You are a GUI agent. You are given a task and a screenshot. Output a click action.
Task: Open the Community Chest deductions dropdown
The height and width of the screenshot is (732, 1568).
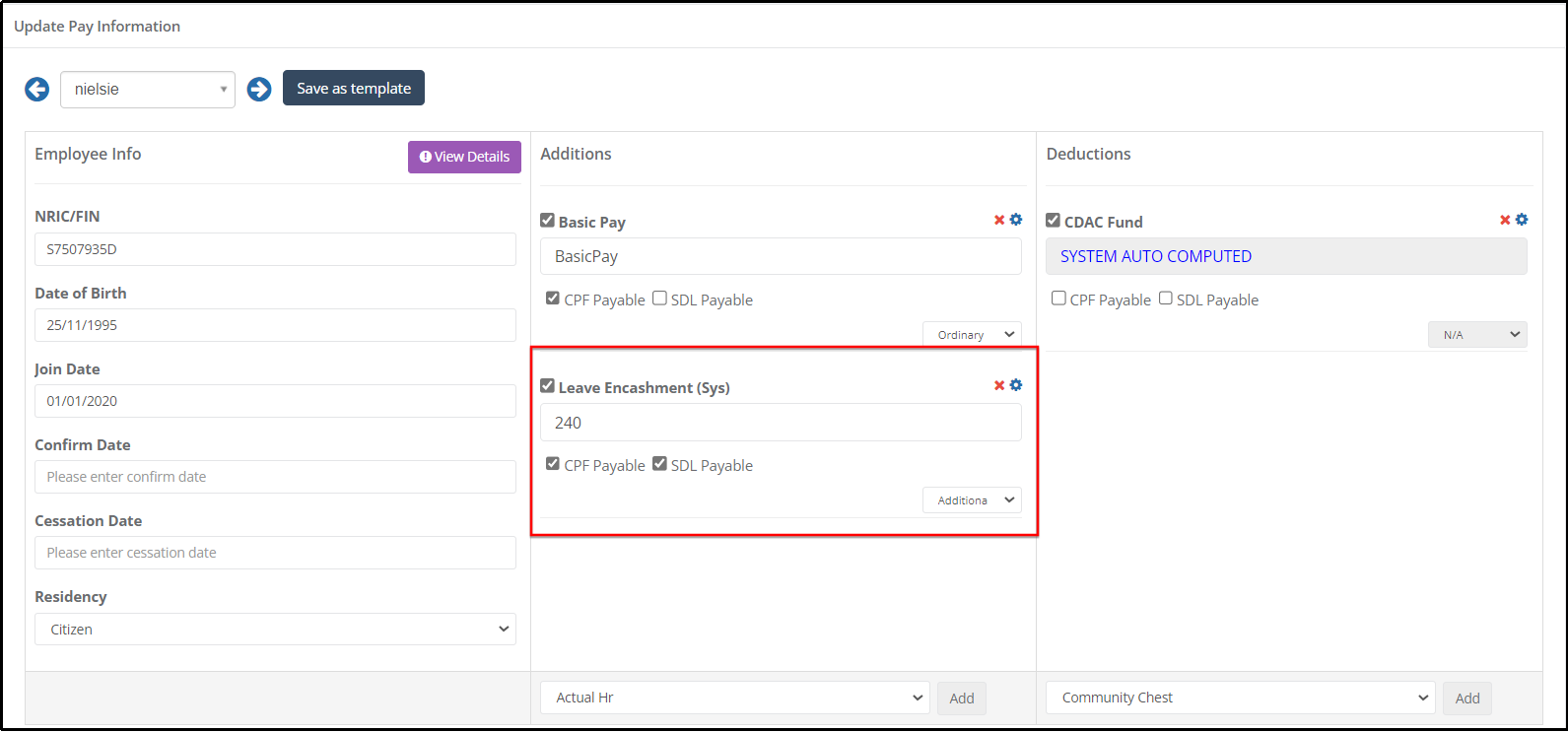[1240, 698]
